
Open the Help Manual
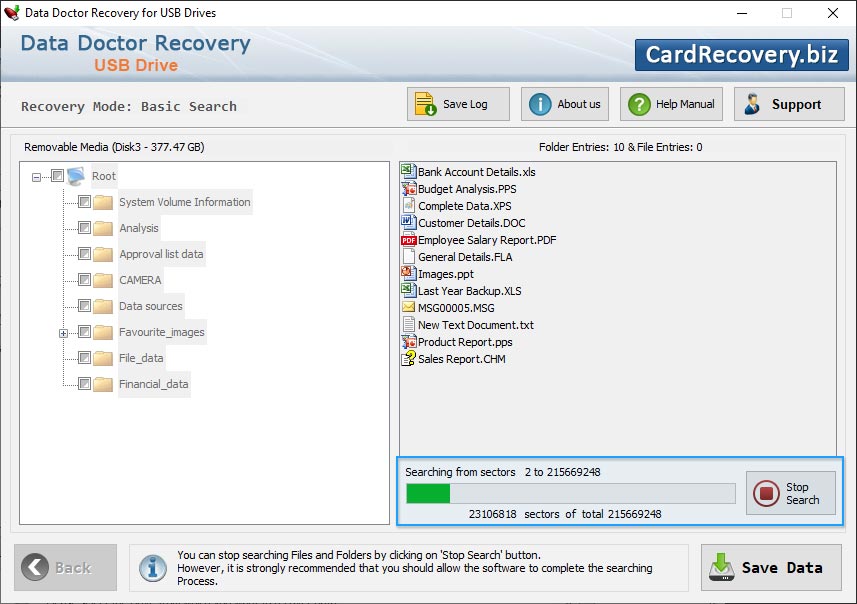[671, 104]
